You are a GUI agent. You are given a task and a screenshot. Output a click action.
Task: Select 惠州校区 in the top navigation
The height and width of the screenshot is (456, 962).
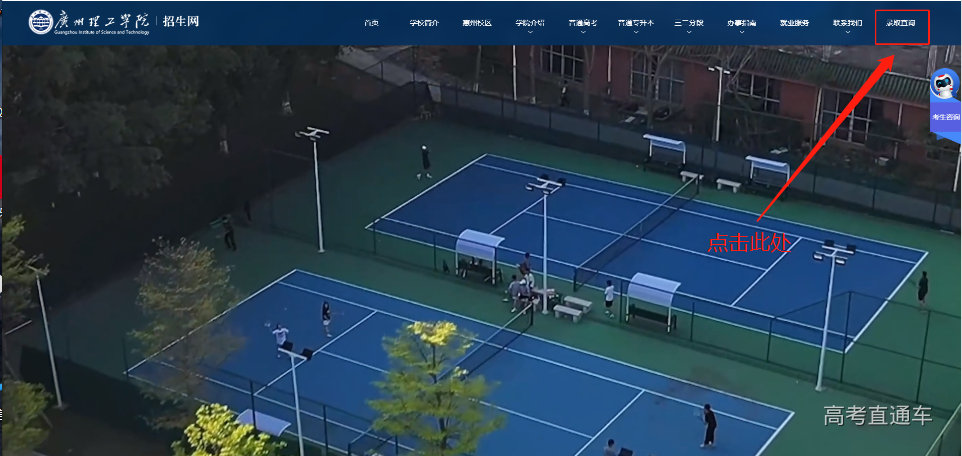[477, 23]
